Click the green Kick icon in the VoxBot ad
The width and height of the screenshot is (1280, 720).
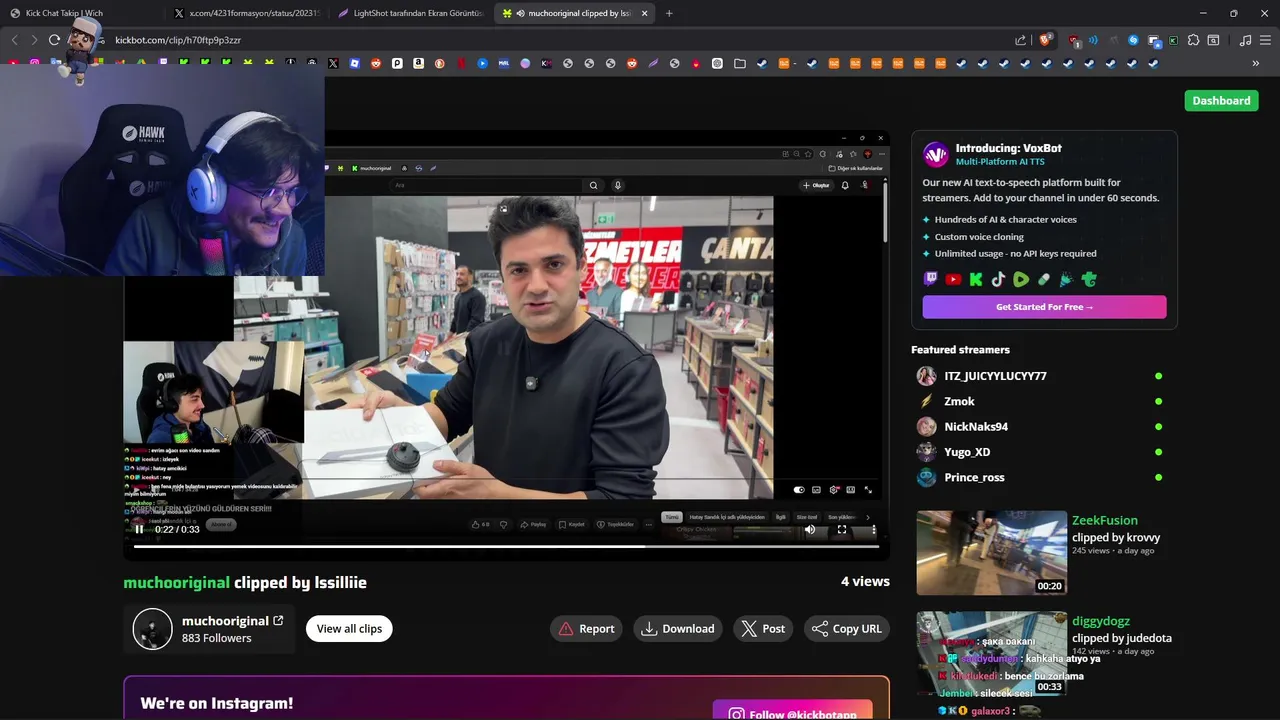click(976, 280)
